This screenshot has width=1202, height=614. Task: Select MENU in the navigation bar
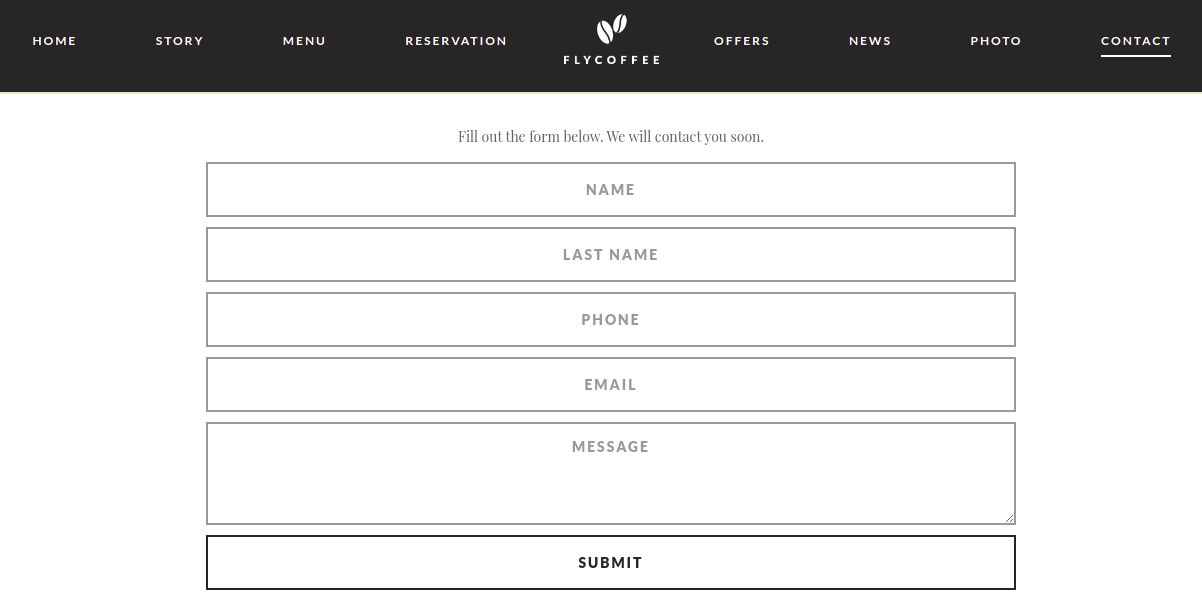pos(304,41)
